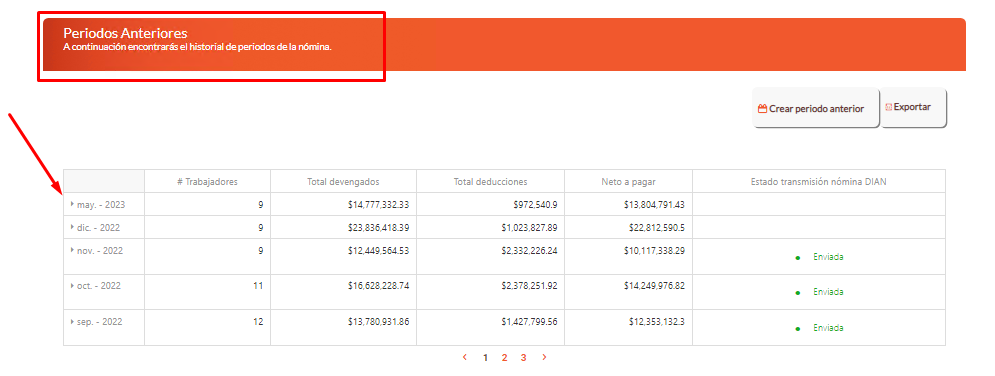Expand the oct. - 2022 period row
The width and height of the screenshot is (995, 376).
coord(72,285)
